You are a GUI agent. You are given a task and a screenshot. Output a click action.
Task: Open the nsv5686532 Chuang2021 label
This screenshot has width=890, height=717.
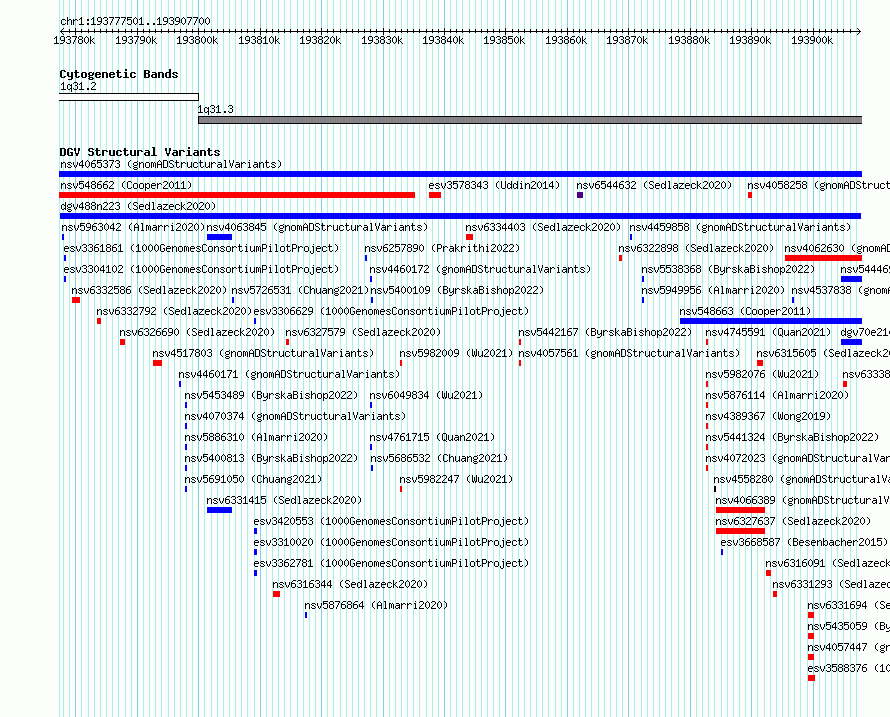439,458
